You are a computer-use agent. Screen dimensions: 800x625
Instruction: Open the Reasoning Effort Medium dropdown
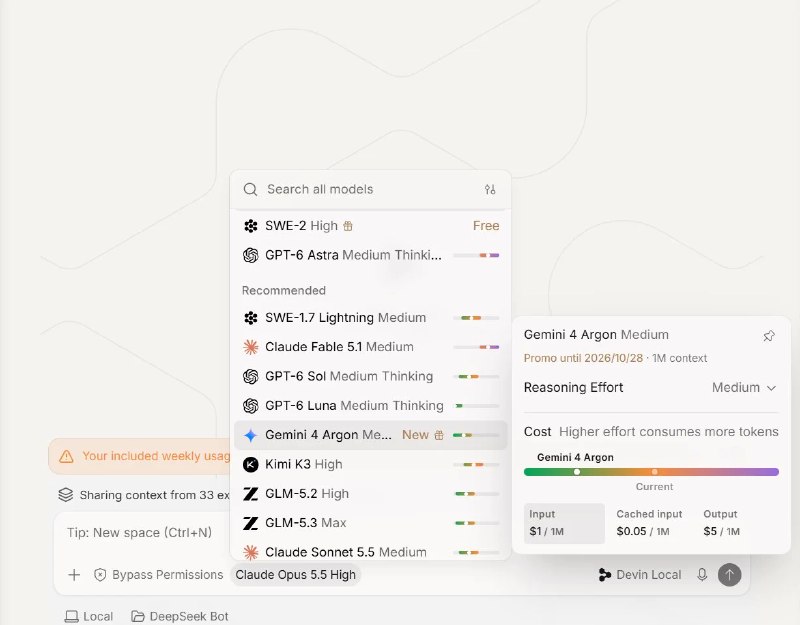[744, 388]
